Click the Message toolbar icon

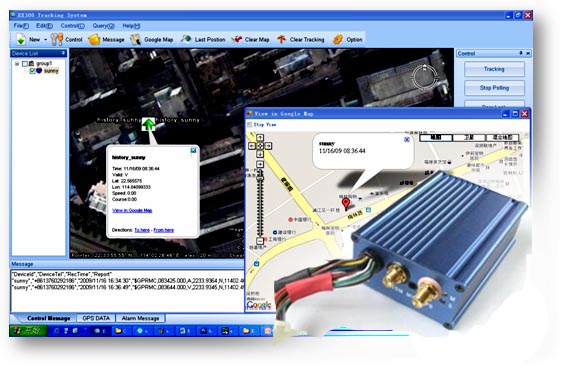point(94,39)
